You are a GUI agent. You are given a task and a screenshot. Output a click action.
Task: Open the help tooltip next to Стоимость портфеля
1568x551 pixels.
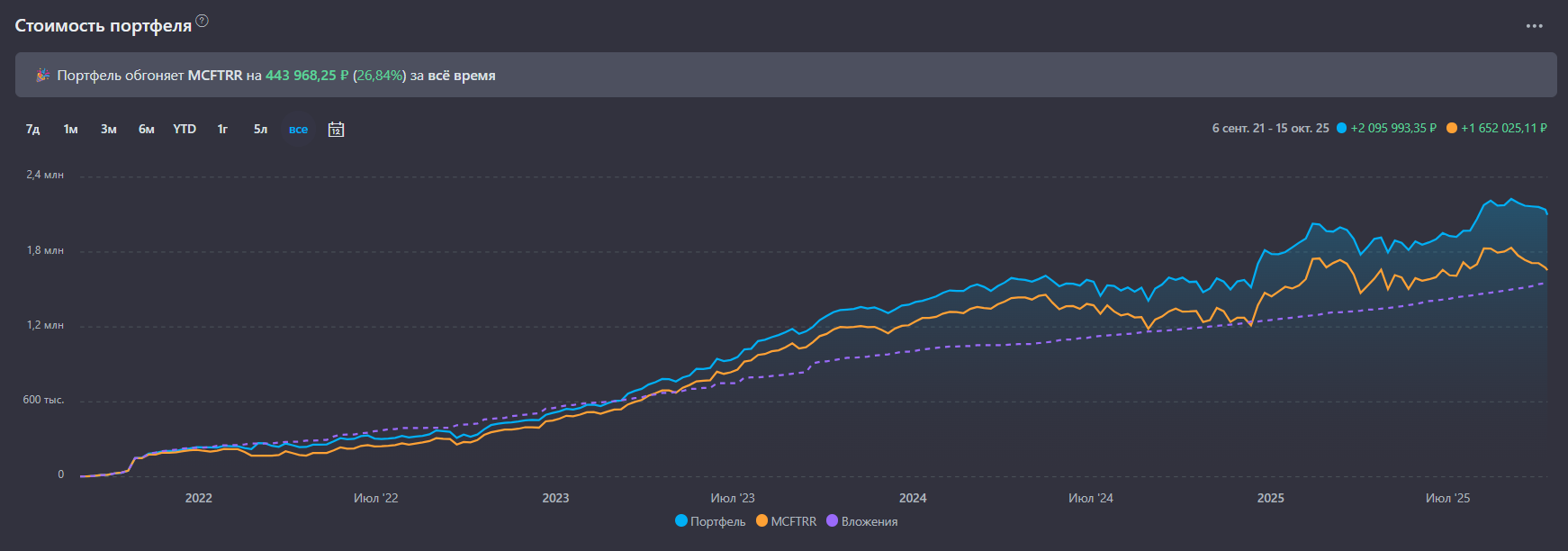click(203, 22)
